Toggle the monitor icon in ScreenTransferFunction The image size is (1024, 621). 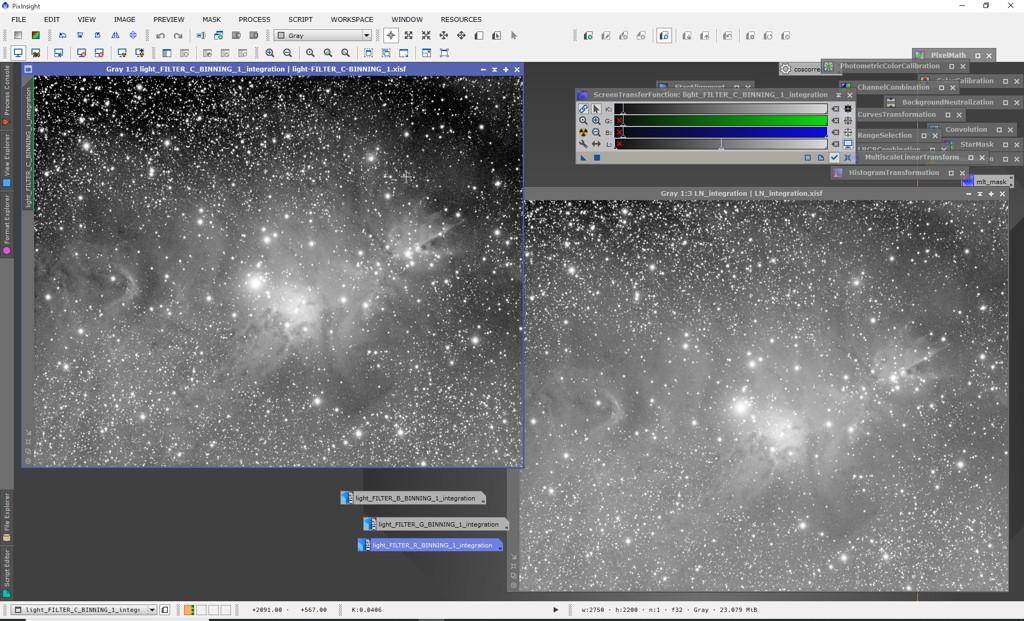[x=848, y=144]
